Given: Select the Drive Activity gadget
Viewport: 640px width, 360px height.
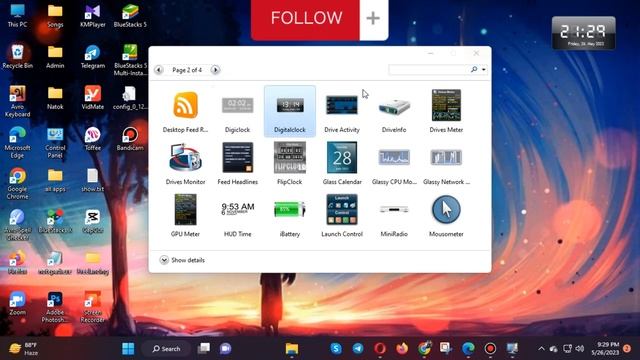Looking at the screenshot, I should [x=342, y=111].
